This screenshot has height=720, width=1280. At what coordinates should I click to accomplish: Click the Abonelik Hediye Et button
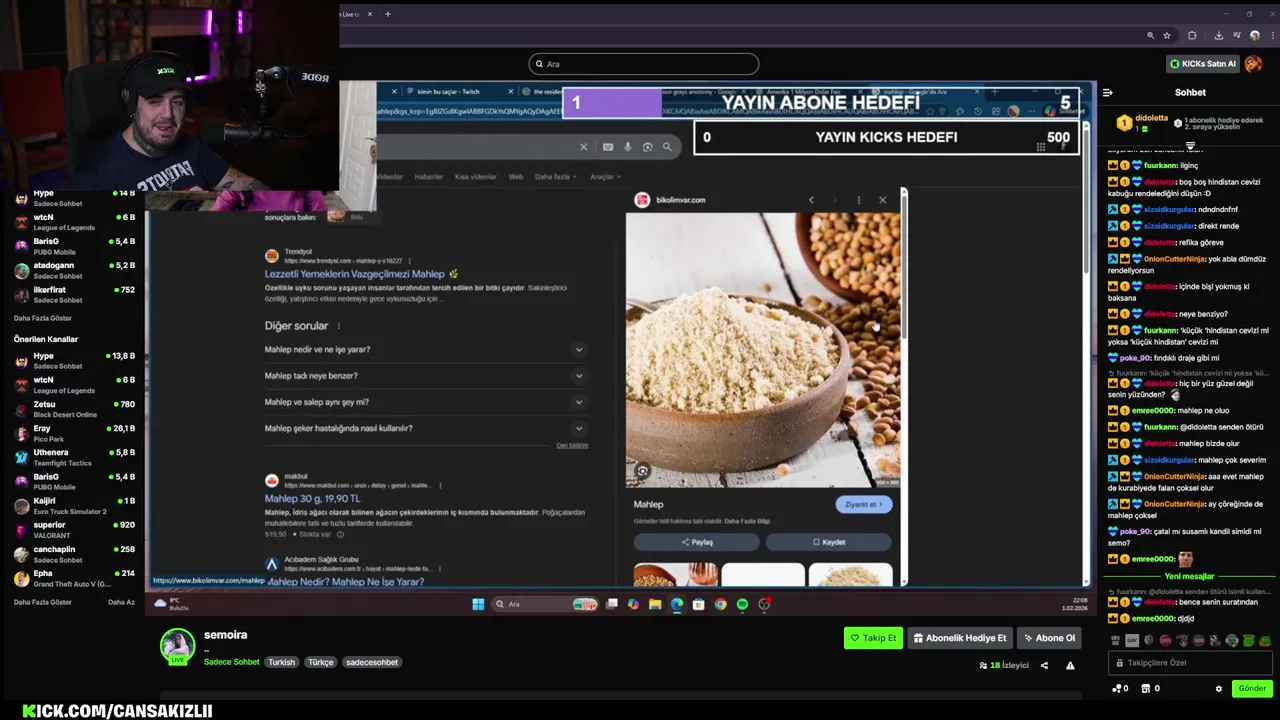(959, 638)
